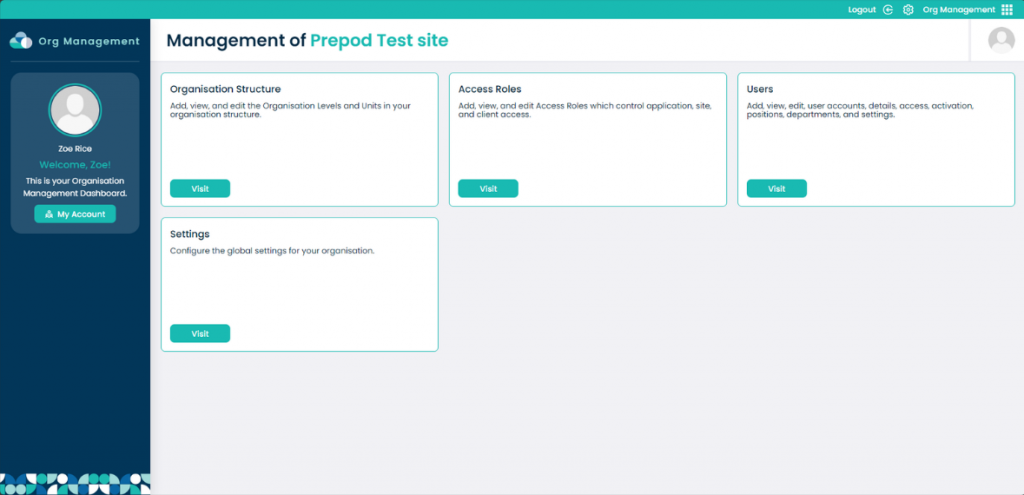Click the Org Management sidebar title

click(89, 41)
